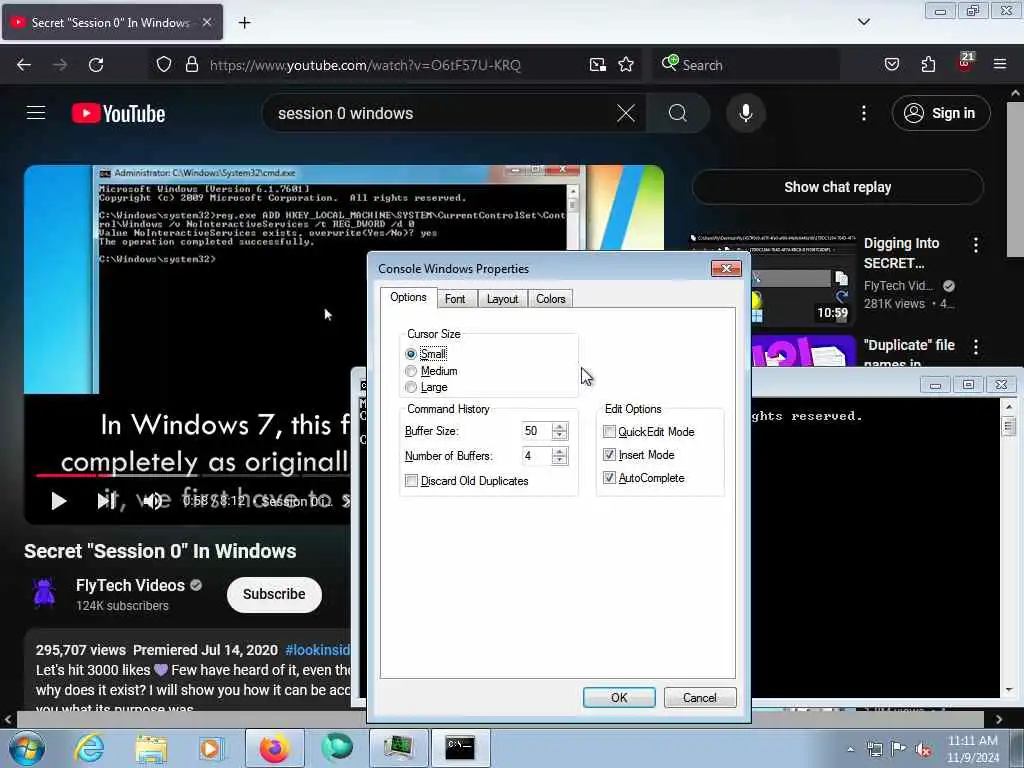Click Cancel in Console Windows Properties
Viewport: 1024px width, 768px height.
tap(699, 697)
